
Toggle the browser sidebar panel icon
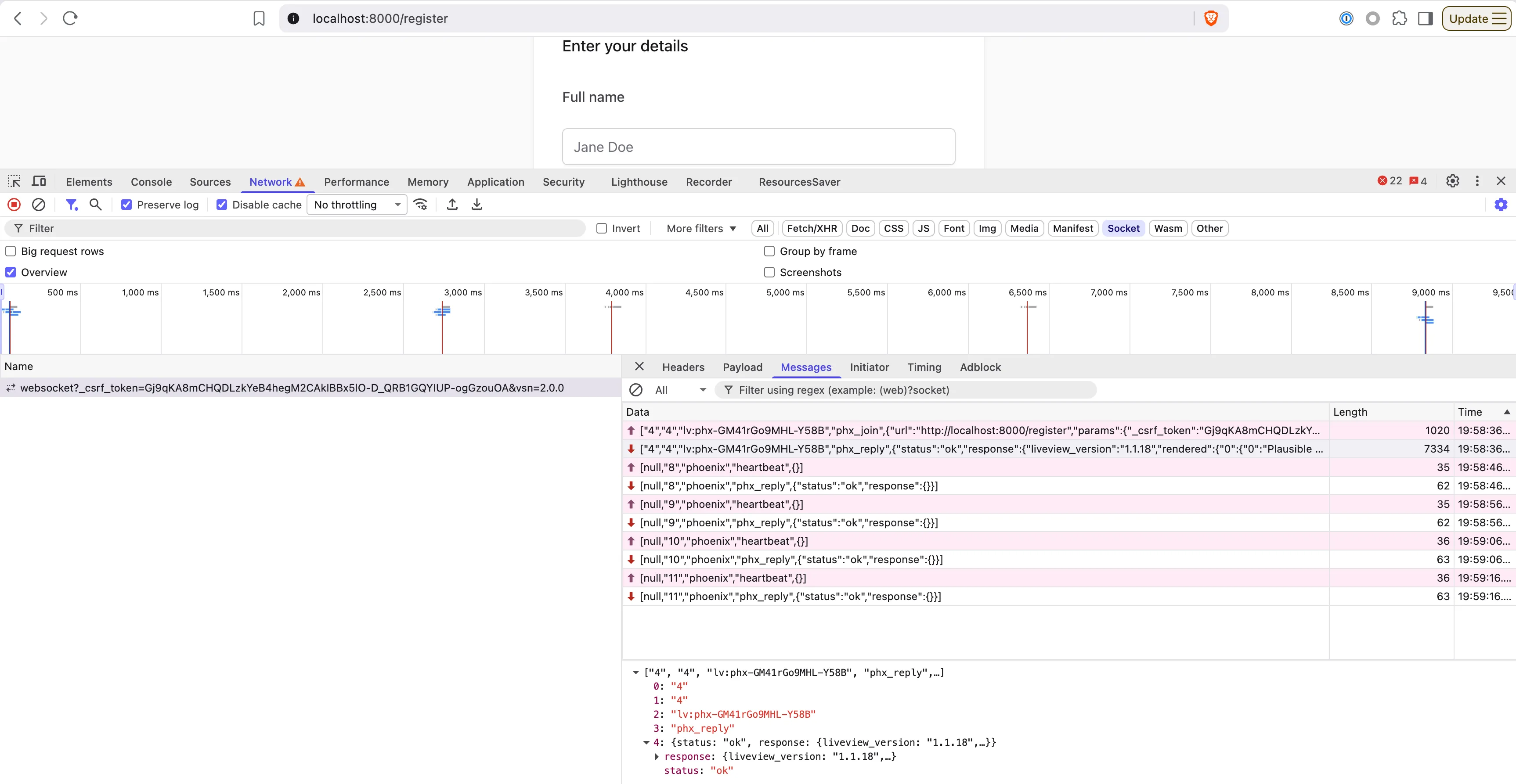[1426, 19]
